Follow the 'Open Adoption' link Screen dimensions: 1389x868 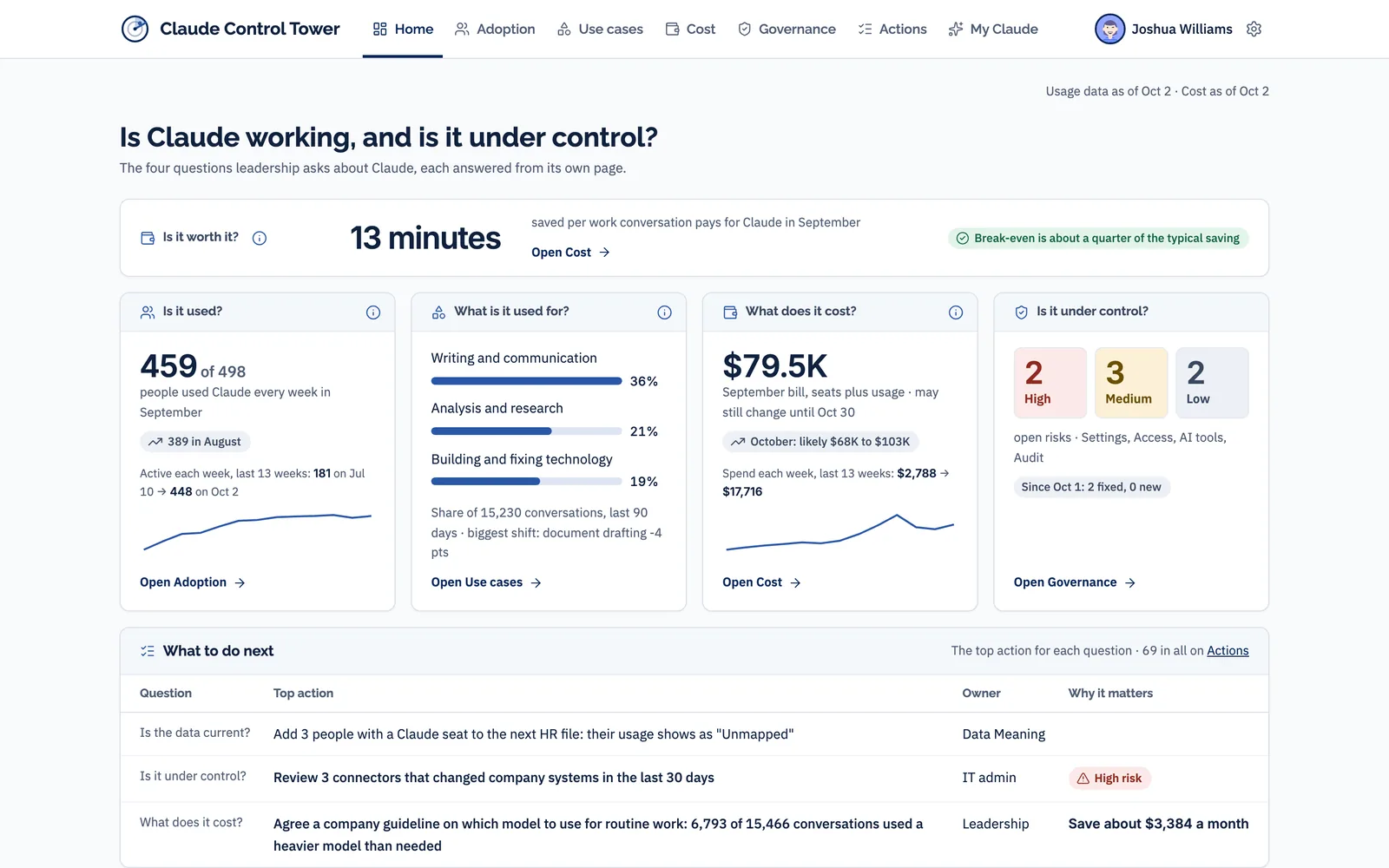[x=193, y=582]
